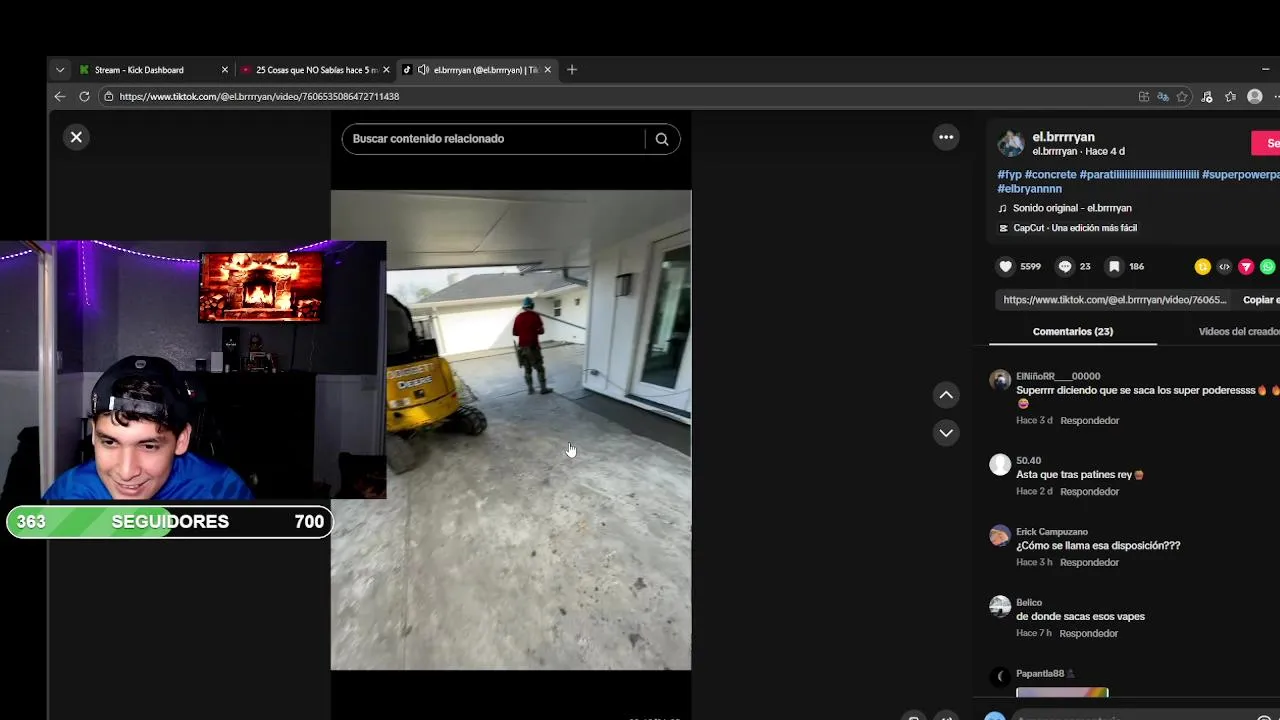Open browser profile avatar icon

1255,97
